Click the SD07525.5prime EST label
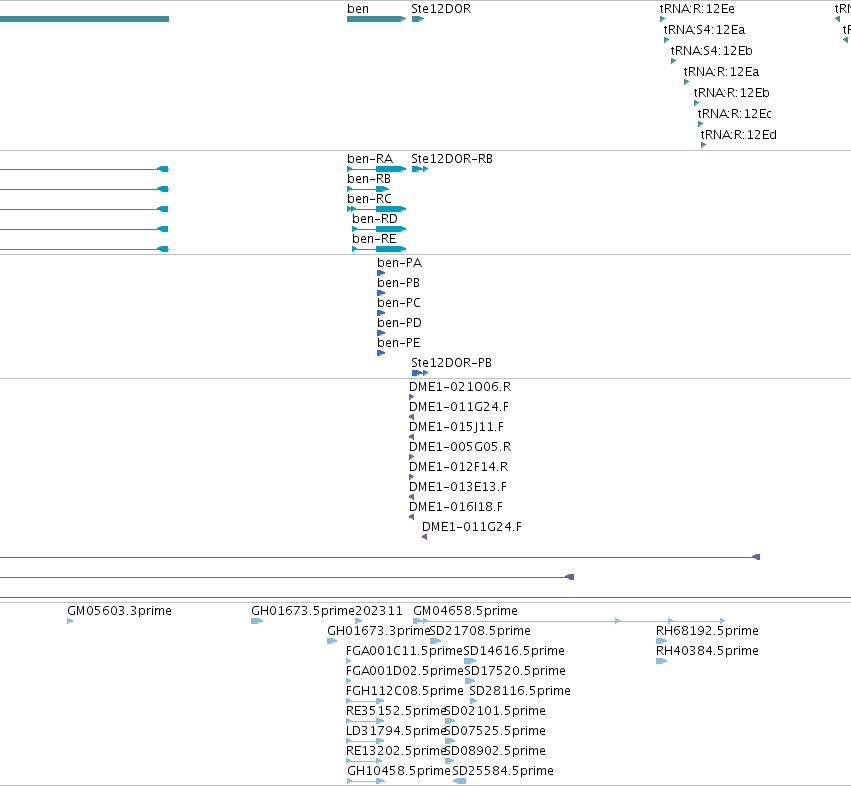851x786 pixels. tap(495, 731)
